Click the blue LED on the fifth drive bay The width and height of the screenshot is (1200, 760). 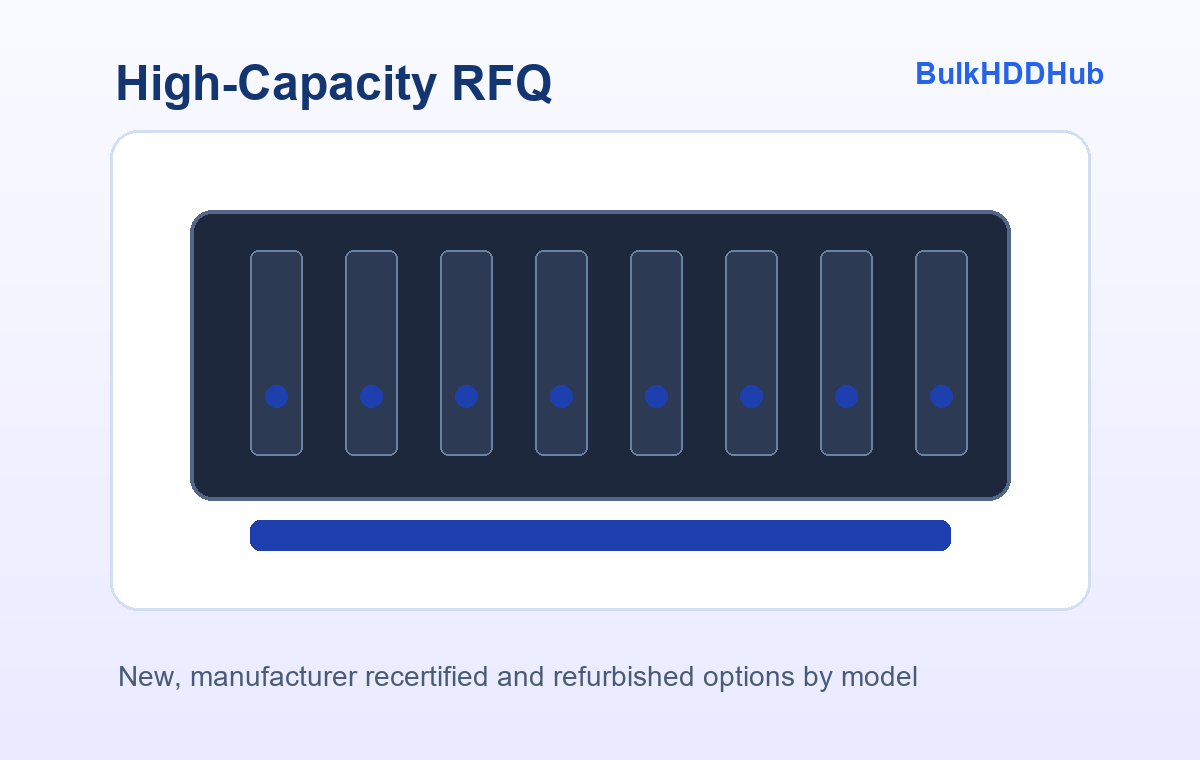656,396
